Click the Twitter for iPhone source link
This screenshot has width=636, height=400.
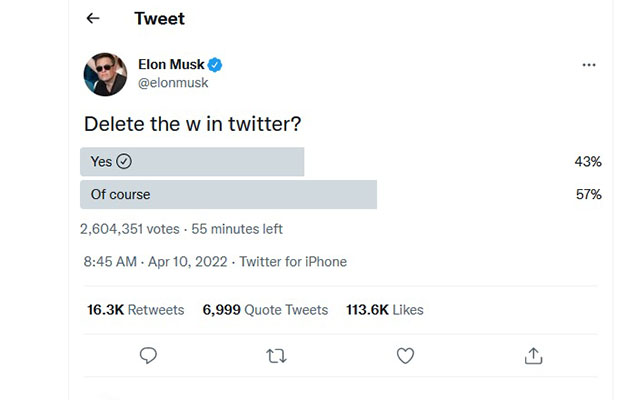pyautogui.click(x=293, y=262)
